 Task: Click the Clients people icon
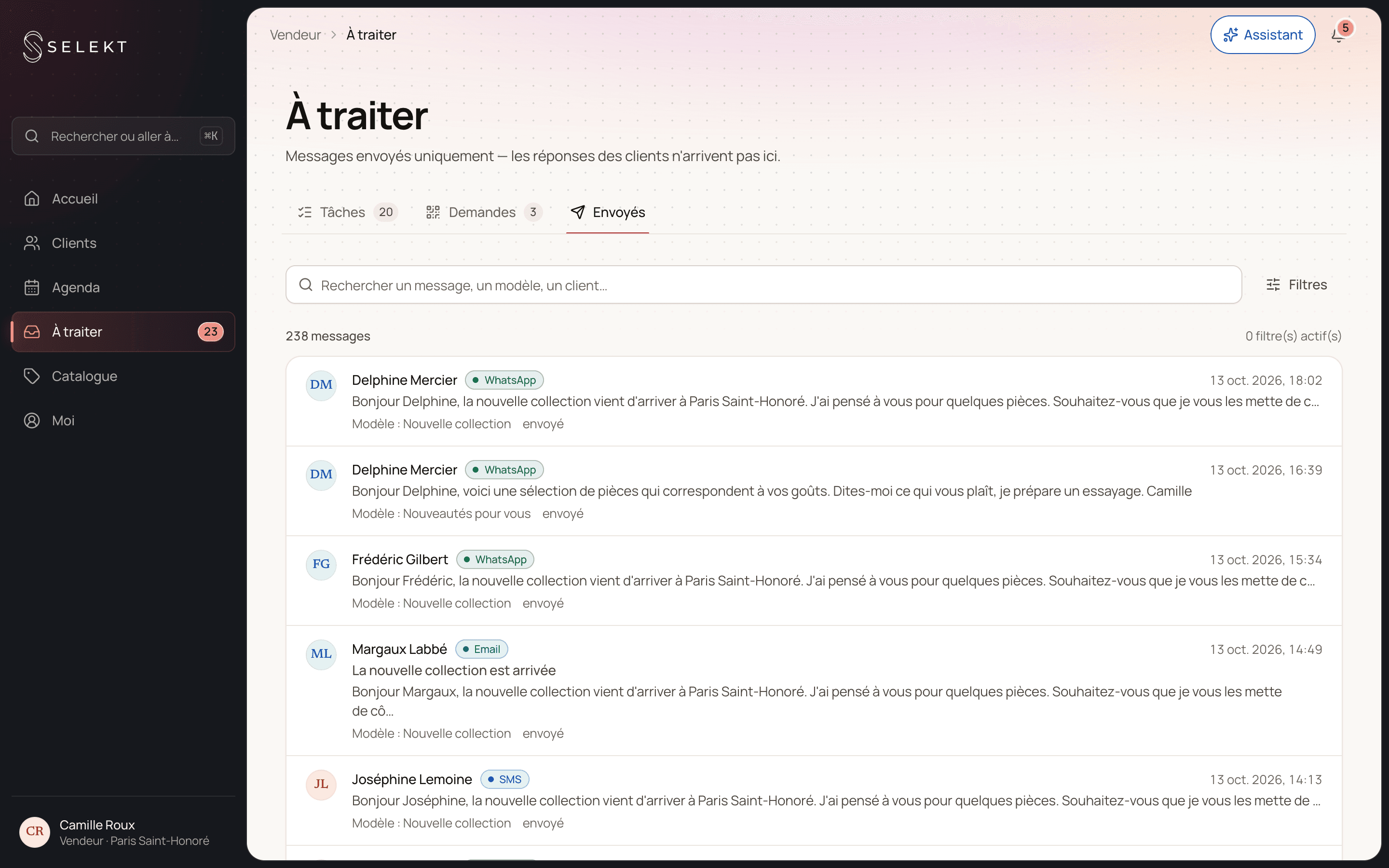coord(32,243)
